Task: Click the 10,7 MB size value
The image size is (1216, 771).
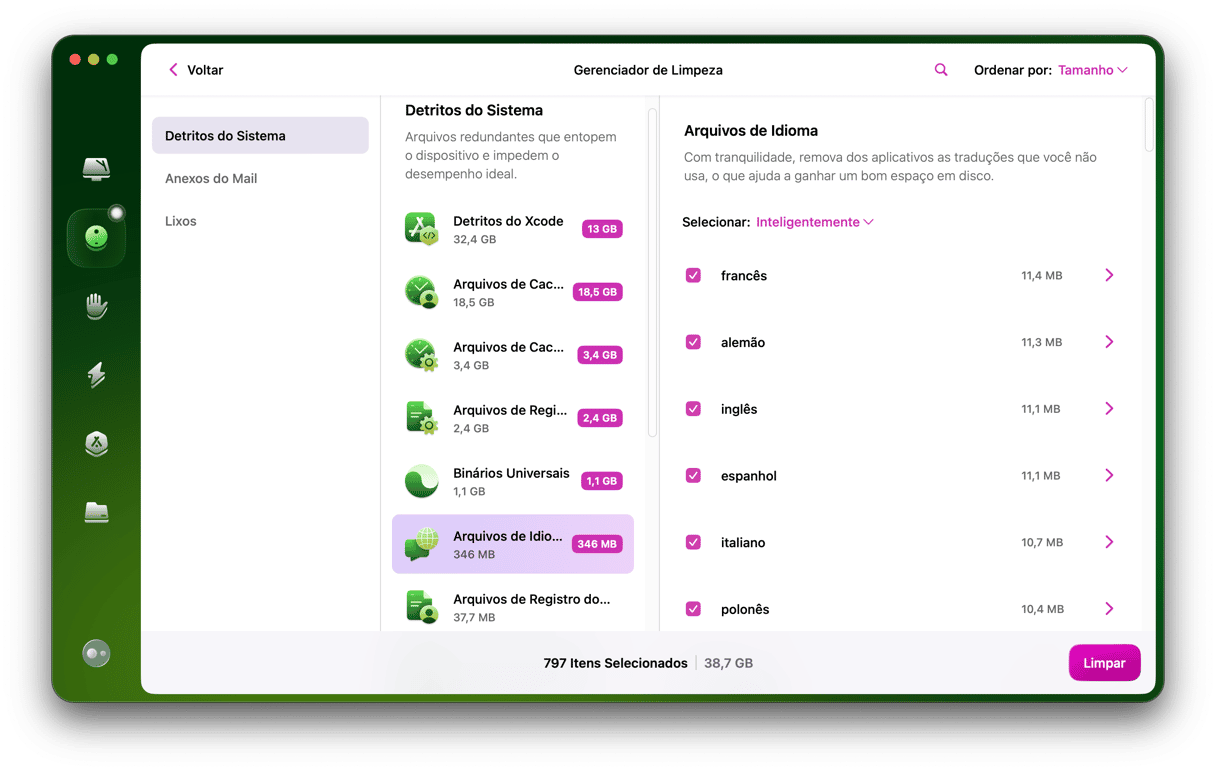Action: (x=1041, y=542)
